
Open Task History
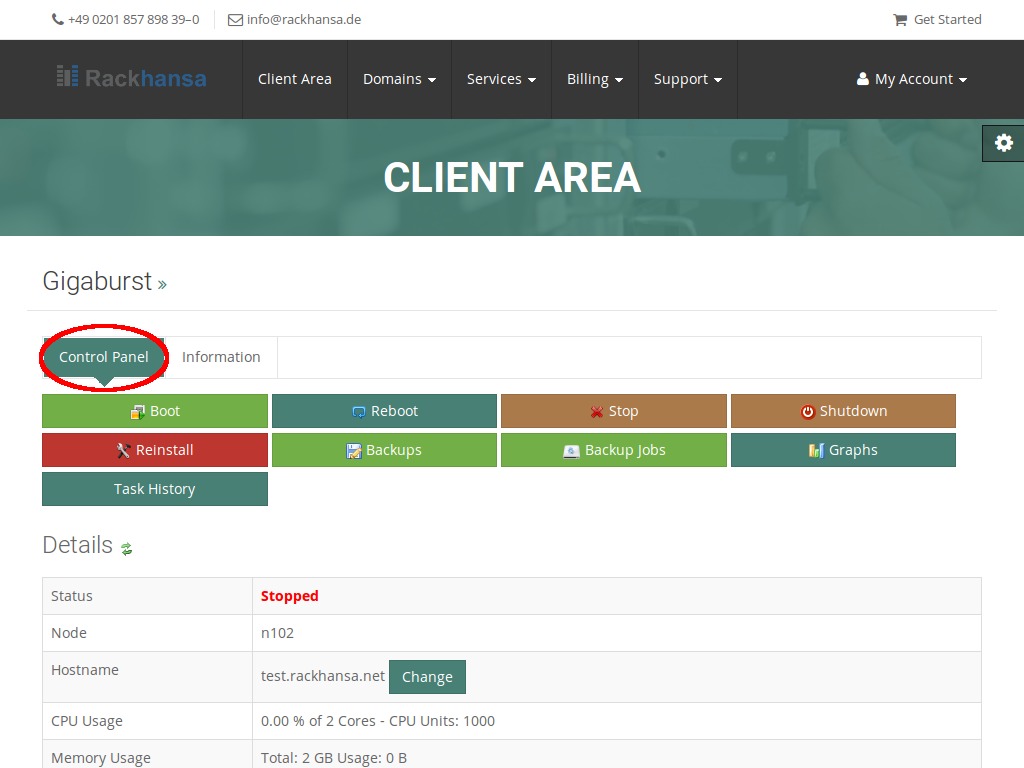pyautogui.click(x=155, y=489)
